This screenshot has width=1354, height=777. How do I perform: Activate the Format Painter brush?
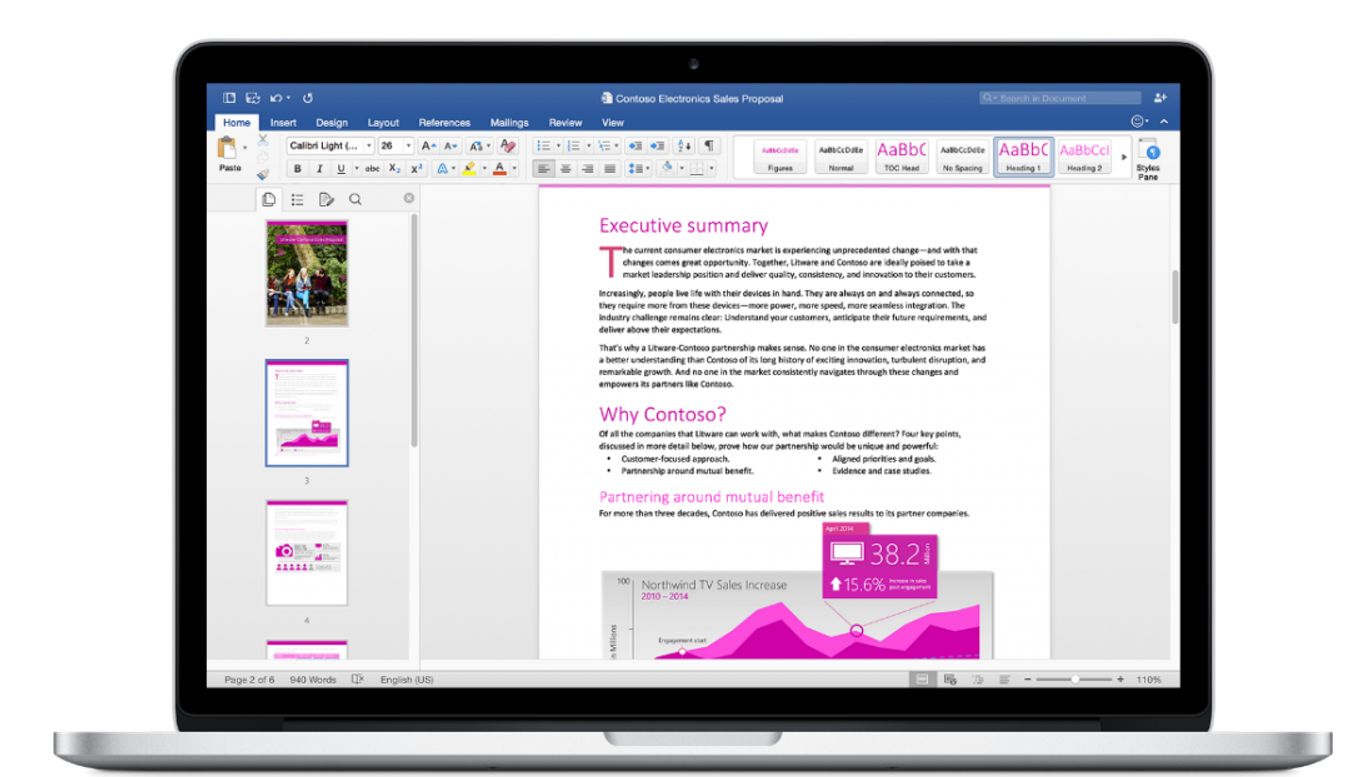click(263, 174)
